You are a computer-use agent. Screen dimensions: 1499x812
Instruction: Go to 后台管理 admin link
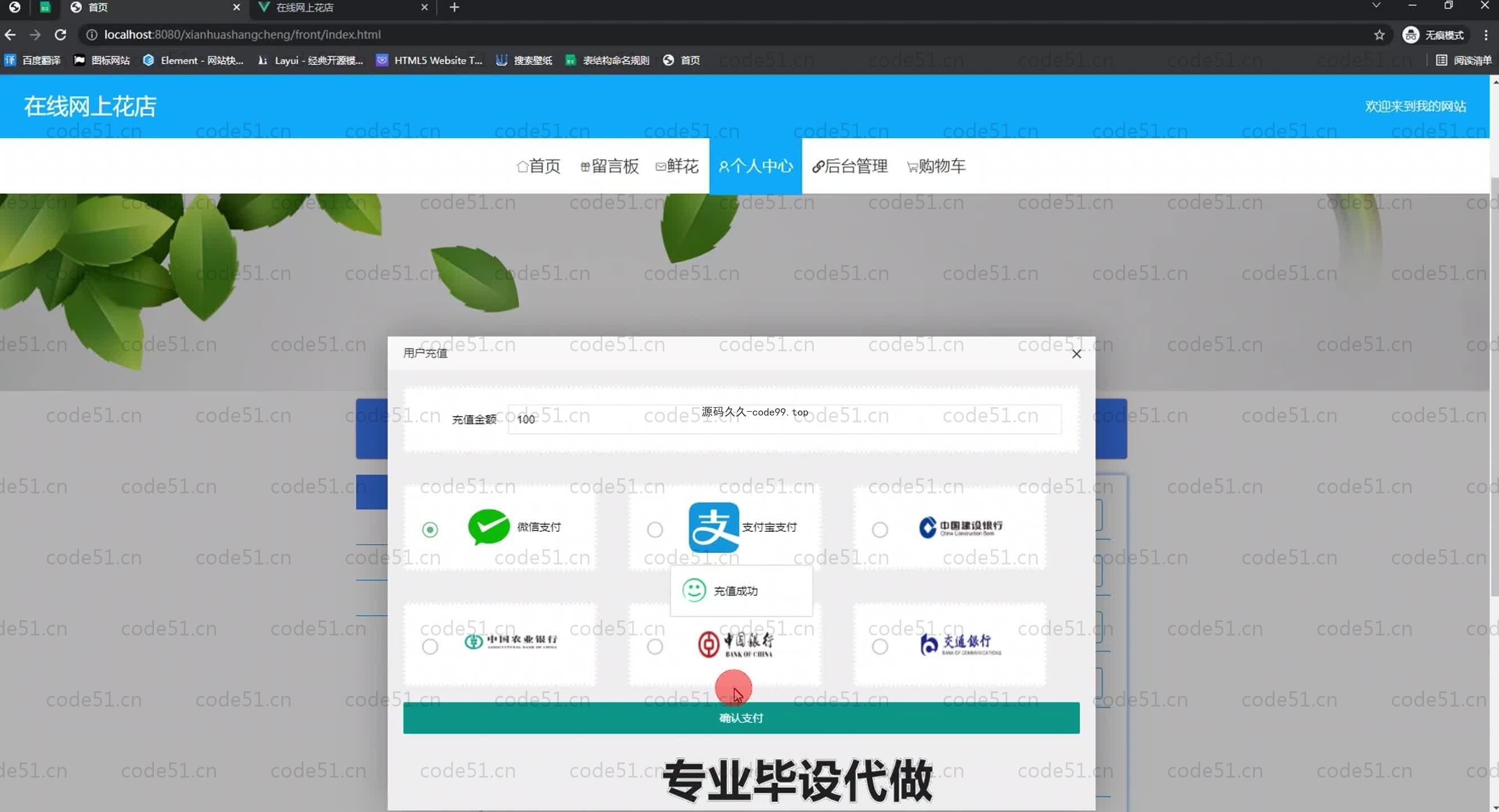pyautogui.click(x=849, y=166)
